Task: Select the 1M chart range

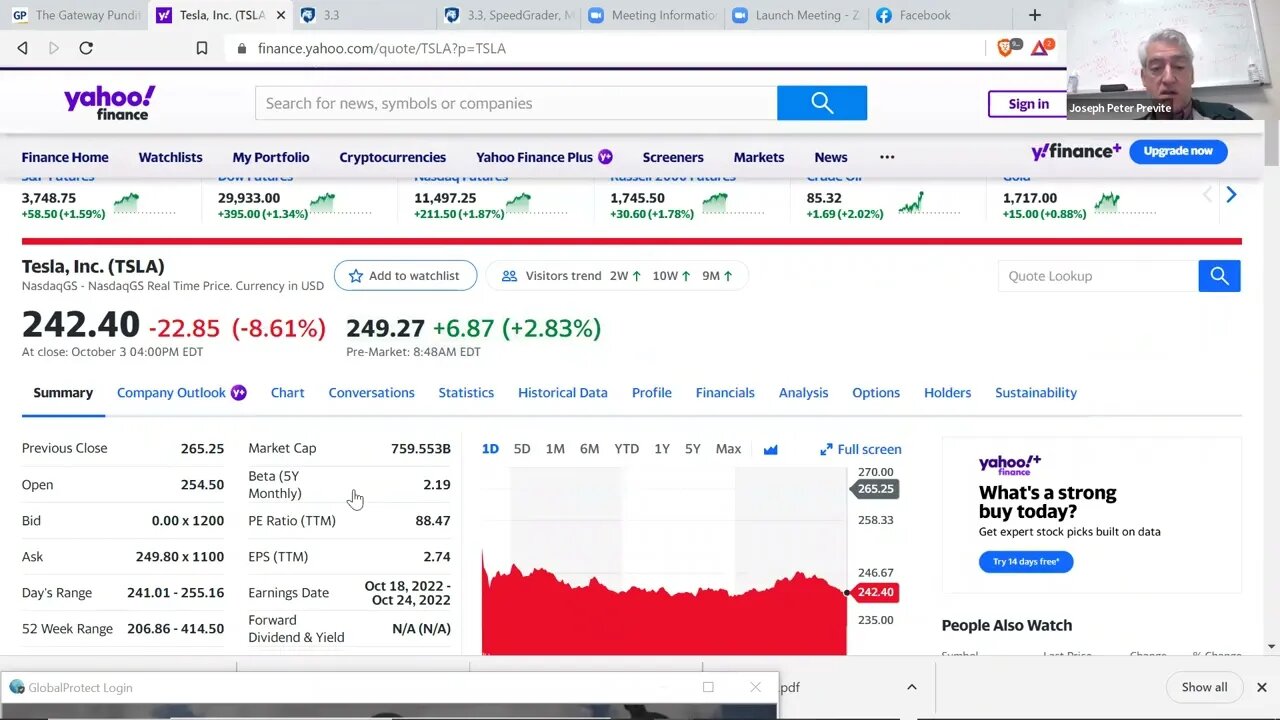Action: 555,449
